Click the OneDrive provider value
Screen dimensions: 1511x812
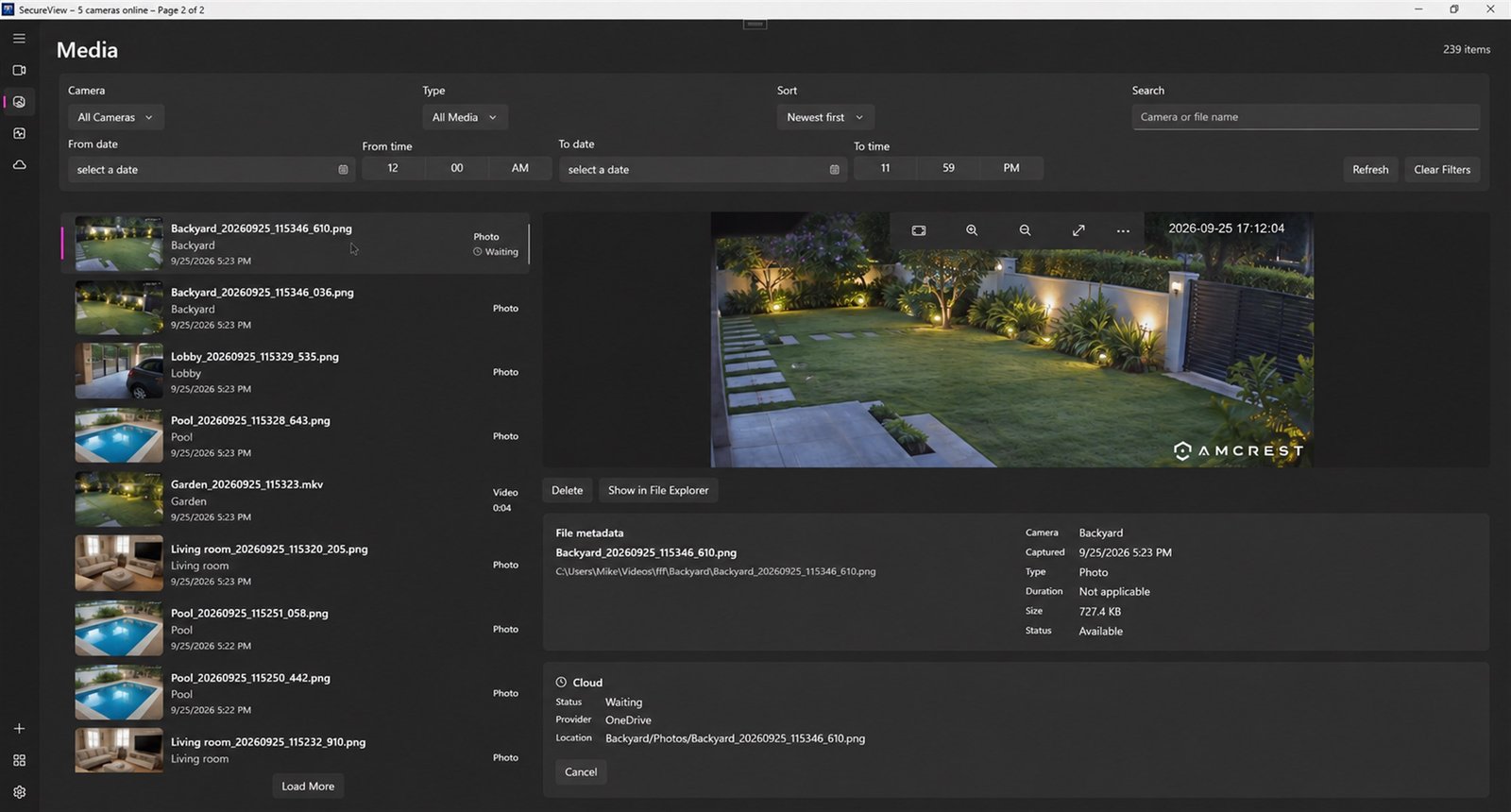point(628,720)
